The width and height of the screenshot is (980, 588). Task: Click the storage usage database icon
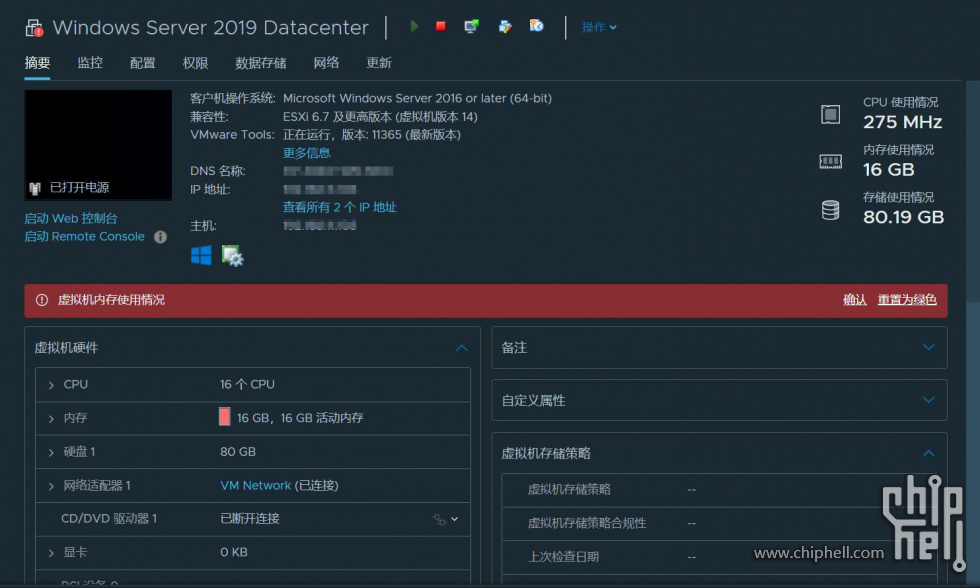830,210
